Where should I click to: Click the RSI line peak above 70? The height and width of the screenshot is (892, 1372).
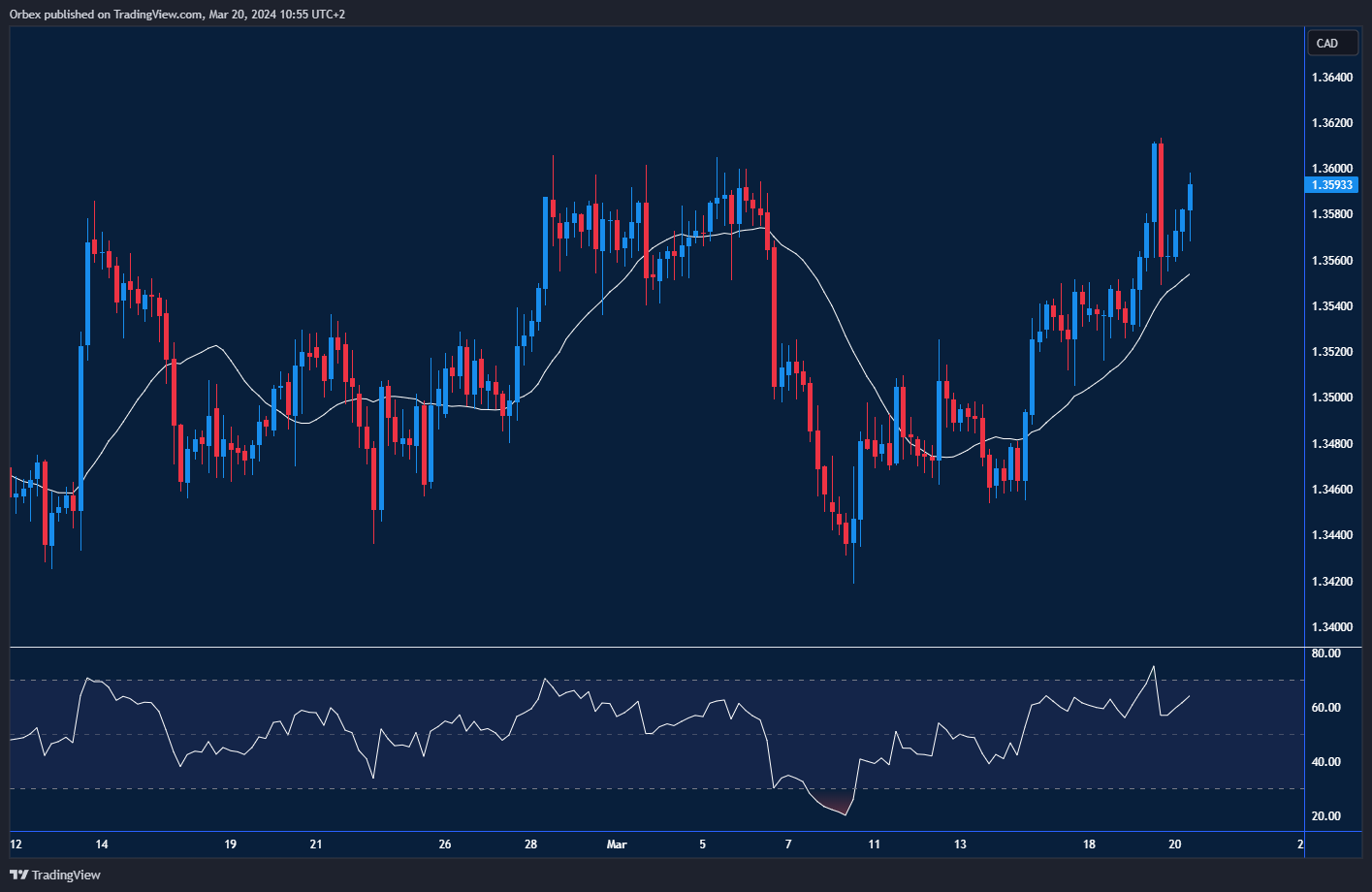pos(1153,667)
